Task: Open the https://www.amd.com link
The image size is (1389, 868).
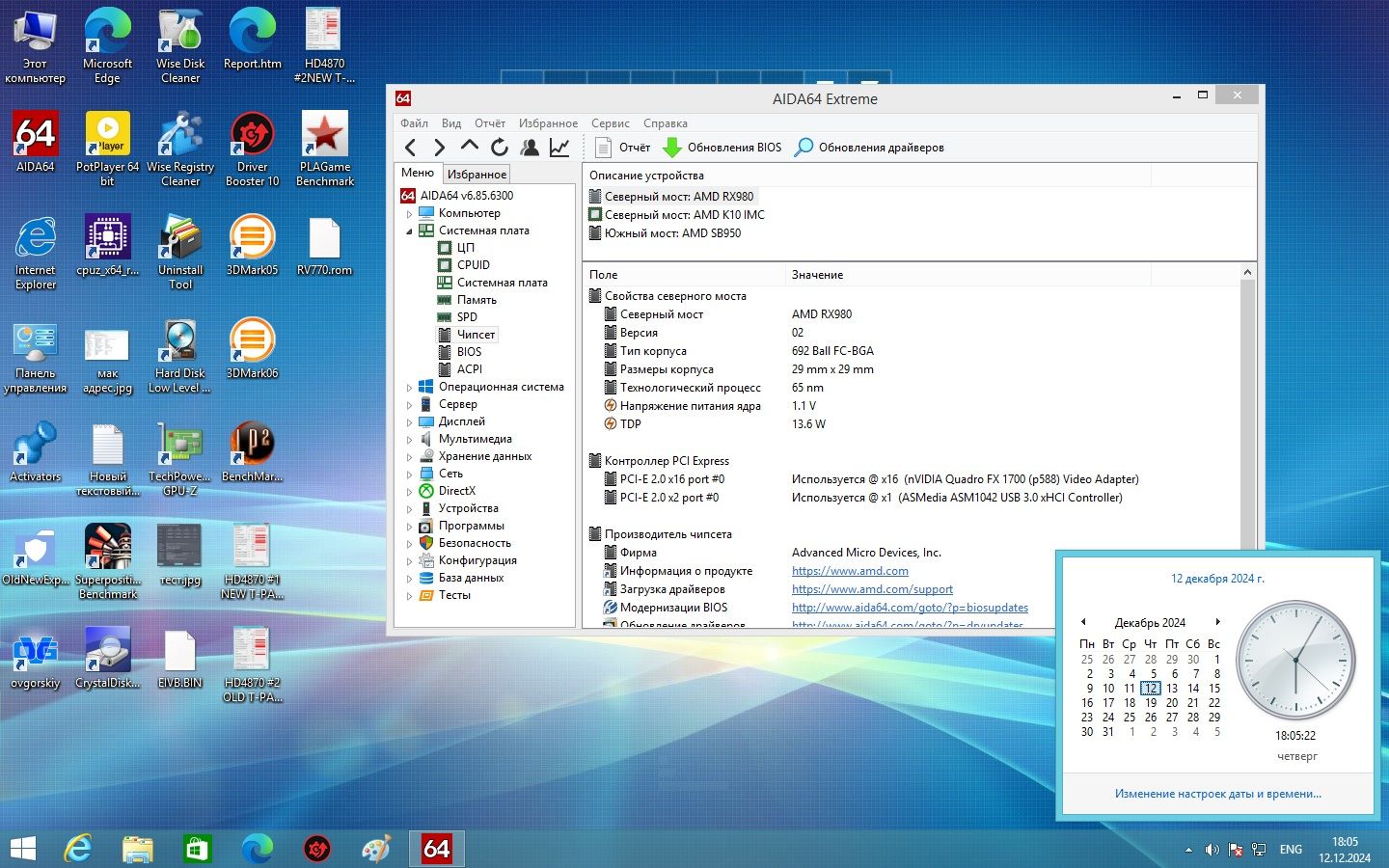Action: (850, 571)
